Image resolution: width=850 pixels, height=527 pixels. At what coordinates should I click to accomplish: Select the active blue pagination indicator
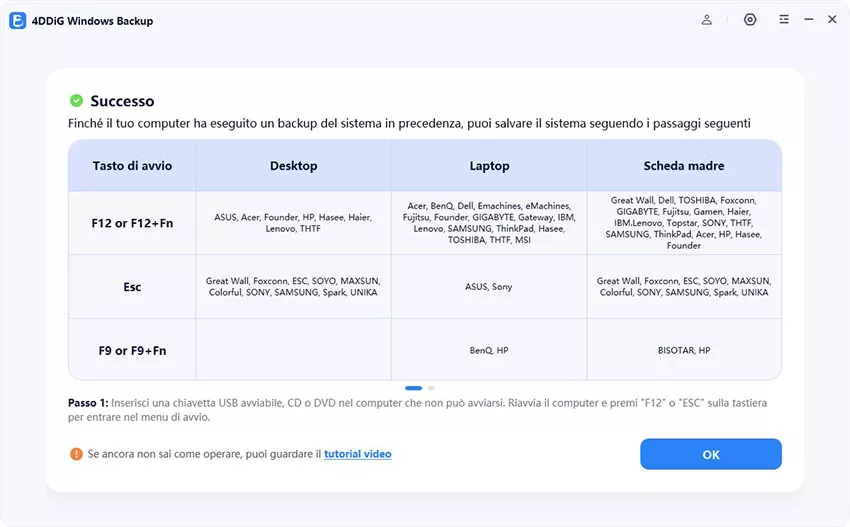(413, 387)
